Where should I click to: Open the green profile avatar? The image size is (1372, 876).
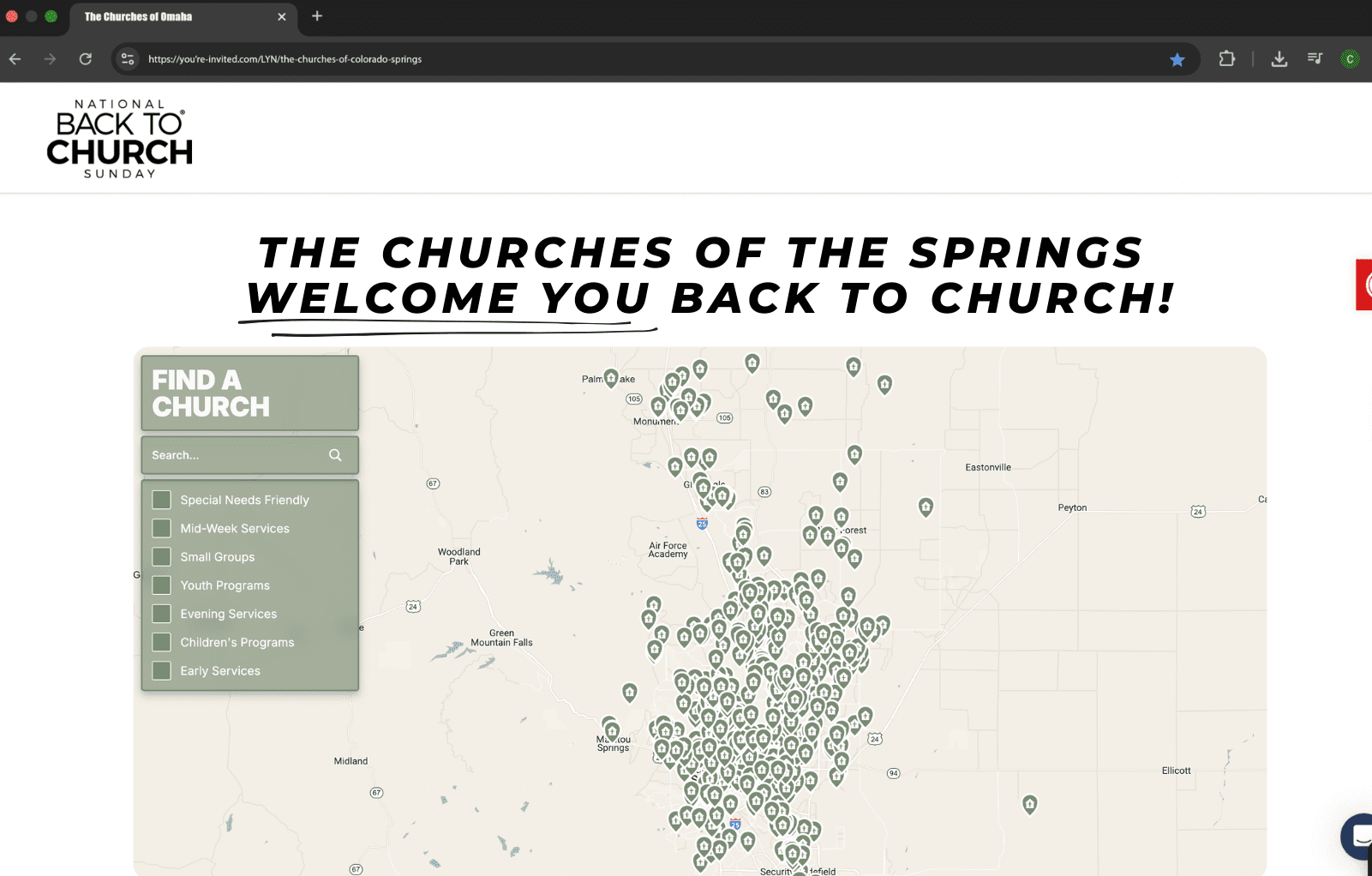coord(1349,59)
